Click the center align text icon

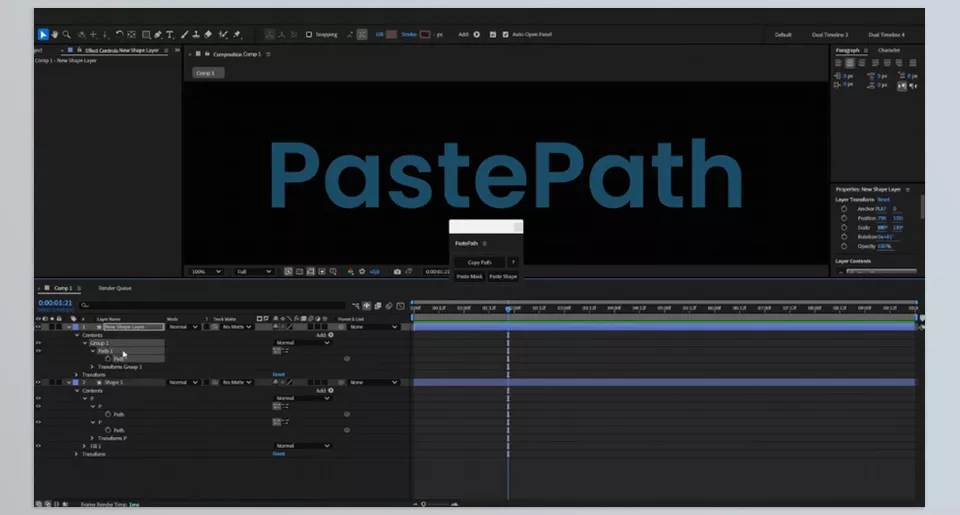coord(850,63)
